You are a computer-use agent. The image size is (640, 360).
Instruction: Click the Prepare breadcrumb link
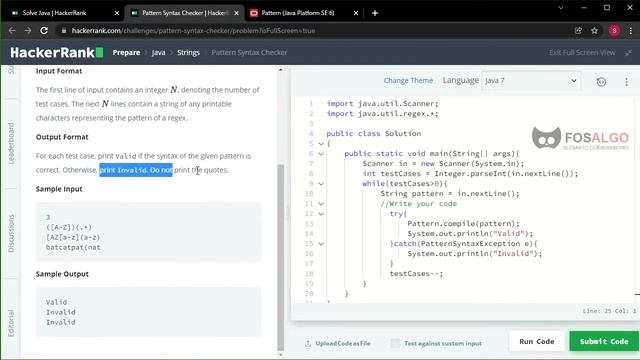[x=127, y=53]
